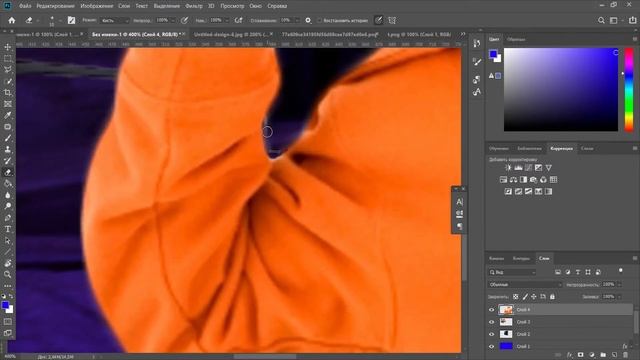This screenshot has height=360, width=640.
Task: Click the foreground color swatch in the toolbox
Action: 5,305
